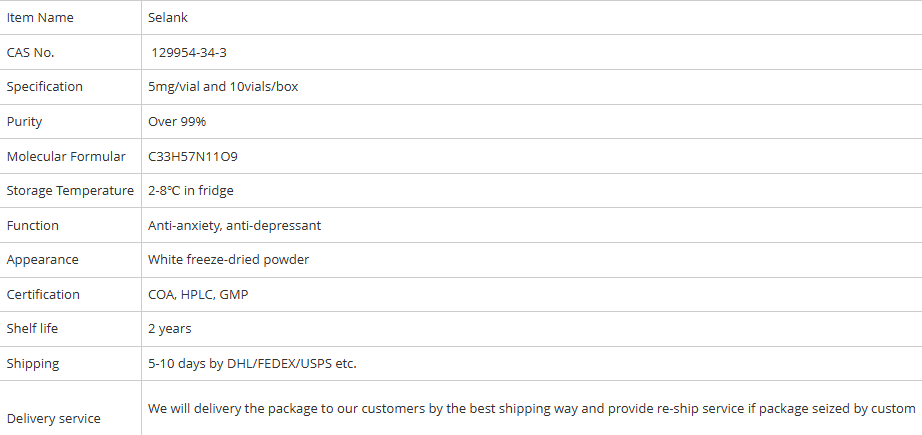This screenshot has height=435, width=922.
Task: Click the 'Item Name' label cell
Action: tap(40, 18)
